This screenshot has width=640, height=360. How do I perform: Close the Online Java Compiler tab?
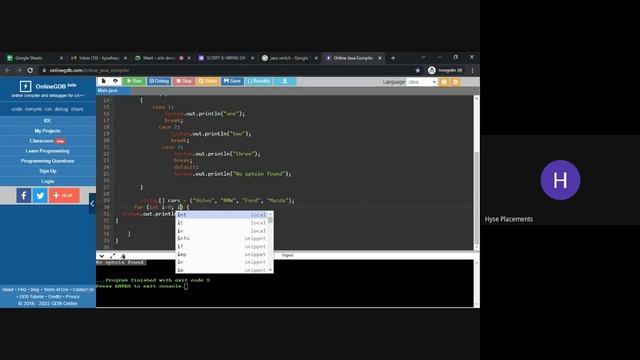380,58
